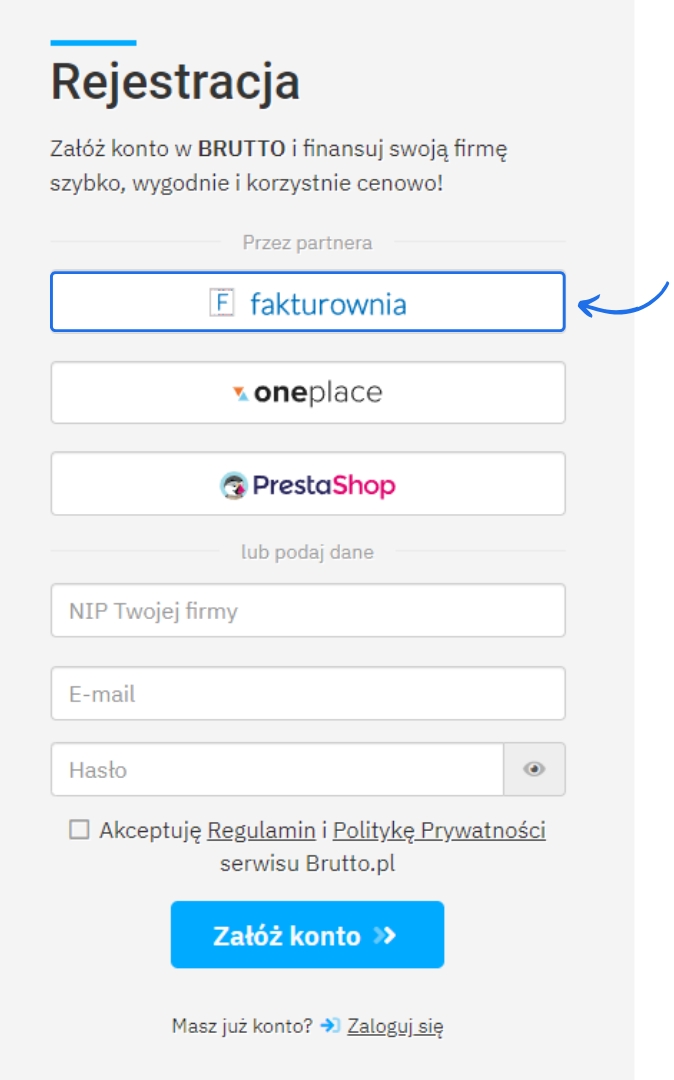Click the login arrow icon beside Zaloguj się
This screenshot has height=1080, width=674.
tap(329, 1025)
